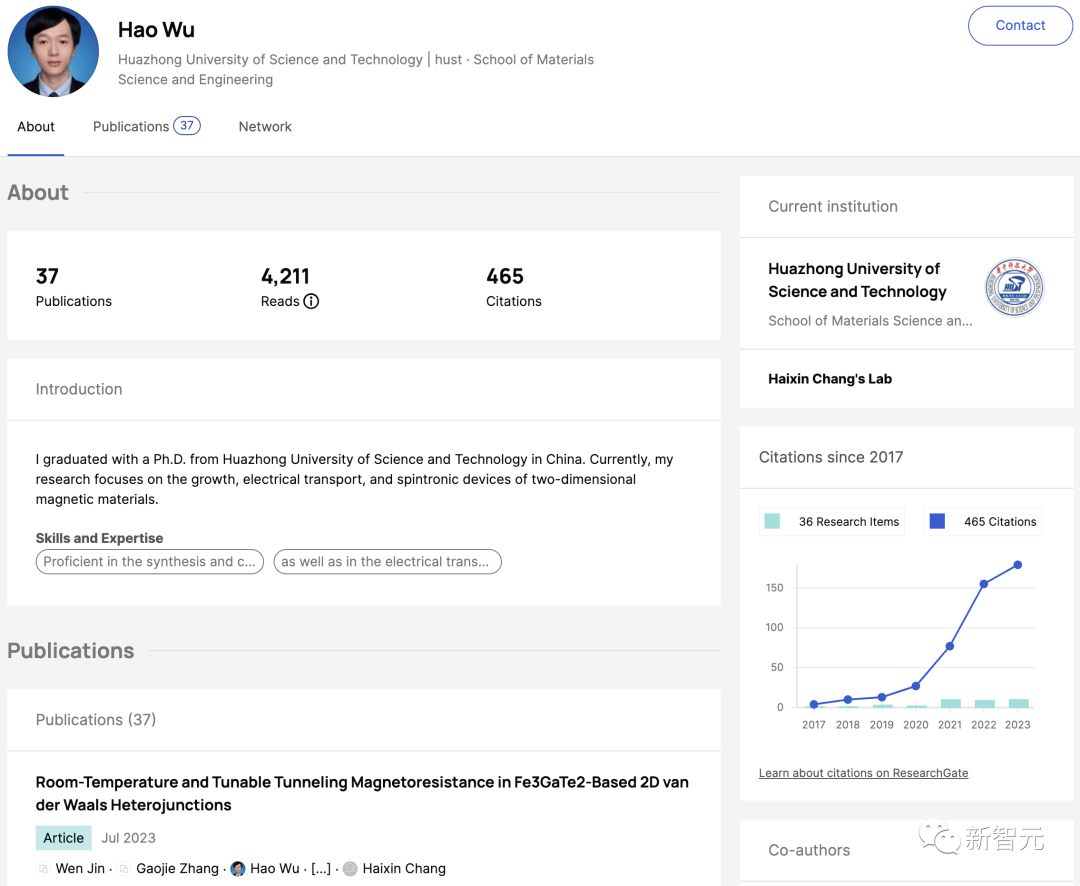
Task: Open Hao Wu's profile photo
Action: [x=53, y=52]
